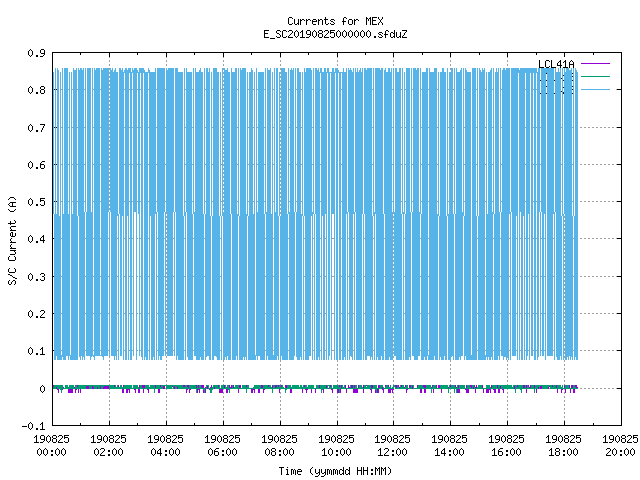
Task: Click the x-axis time label 10:00
Action: 336,452
